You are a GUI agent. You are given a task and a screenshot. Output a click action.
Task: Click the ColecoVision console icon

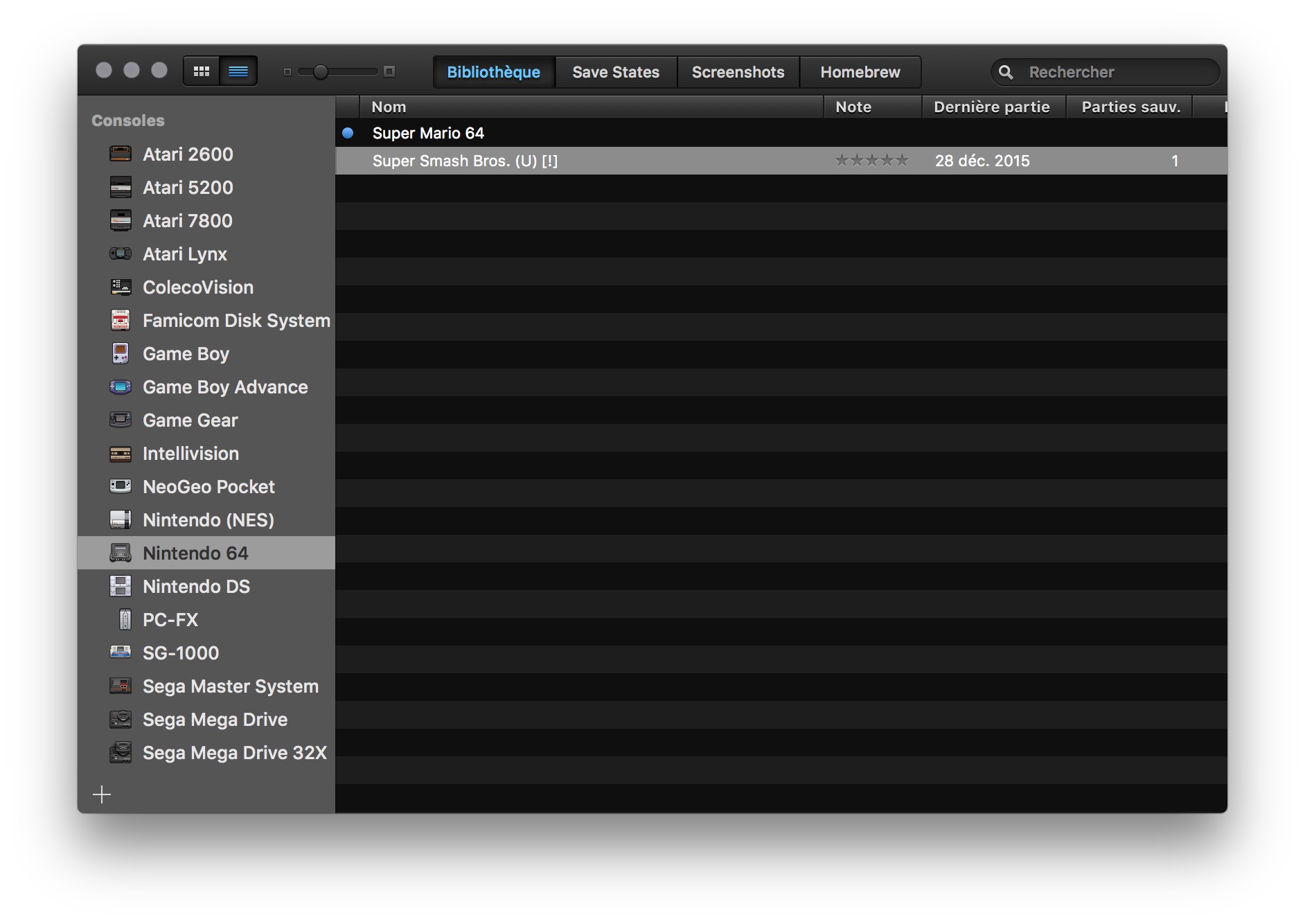point(121,287)
